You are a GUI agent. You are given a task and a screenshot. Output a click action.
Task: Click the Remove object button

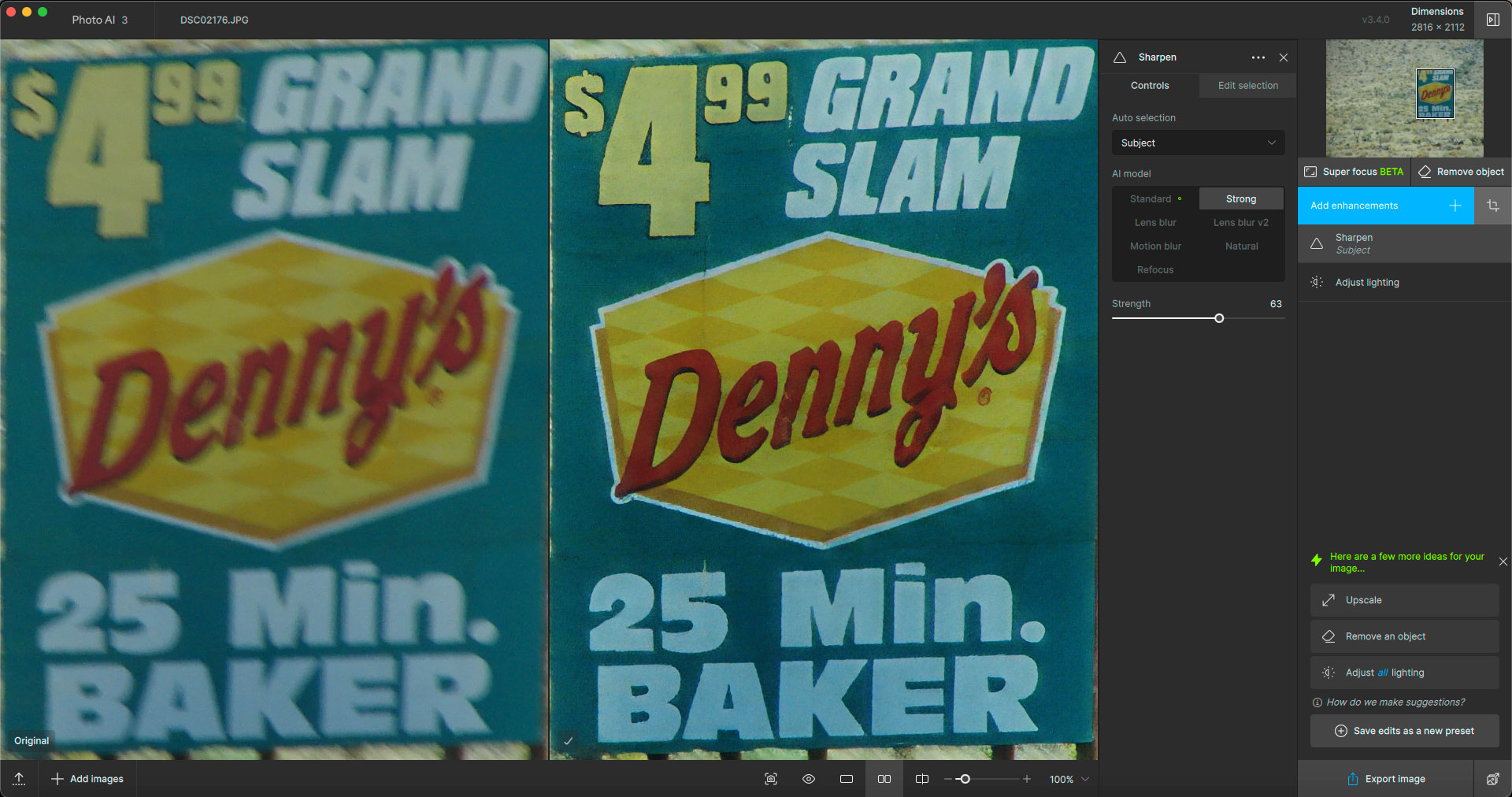pyautogui.click(x=1461, y=172)
